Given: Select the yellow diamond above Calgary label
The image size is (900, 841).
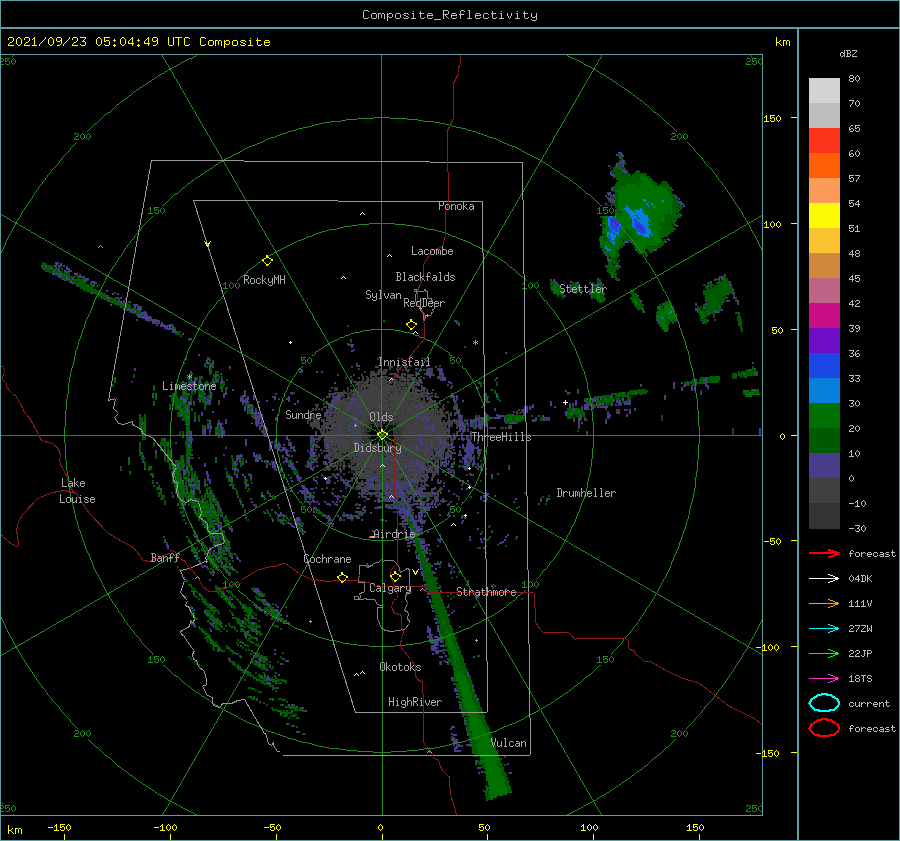Looking at the screenshot, I should (395, 576).
